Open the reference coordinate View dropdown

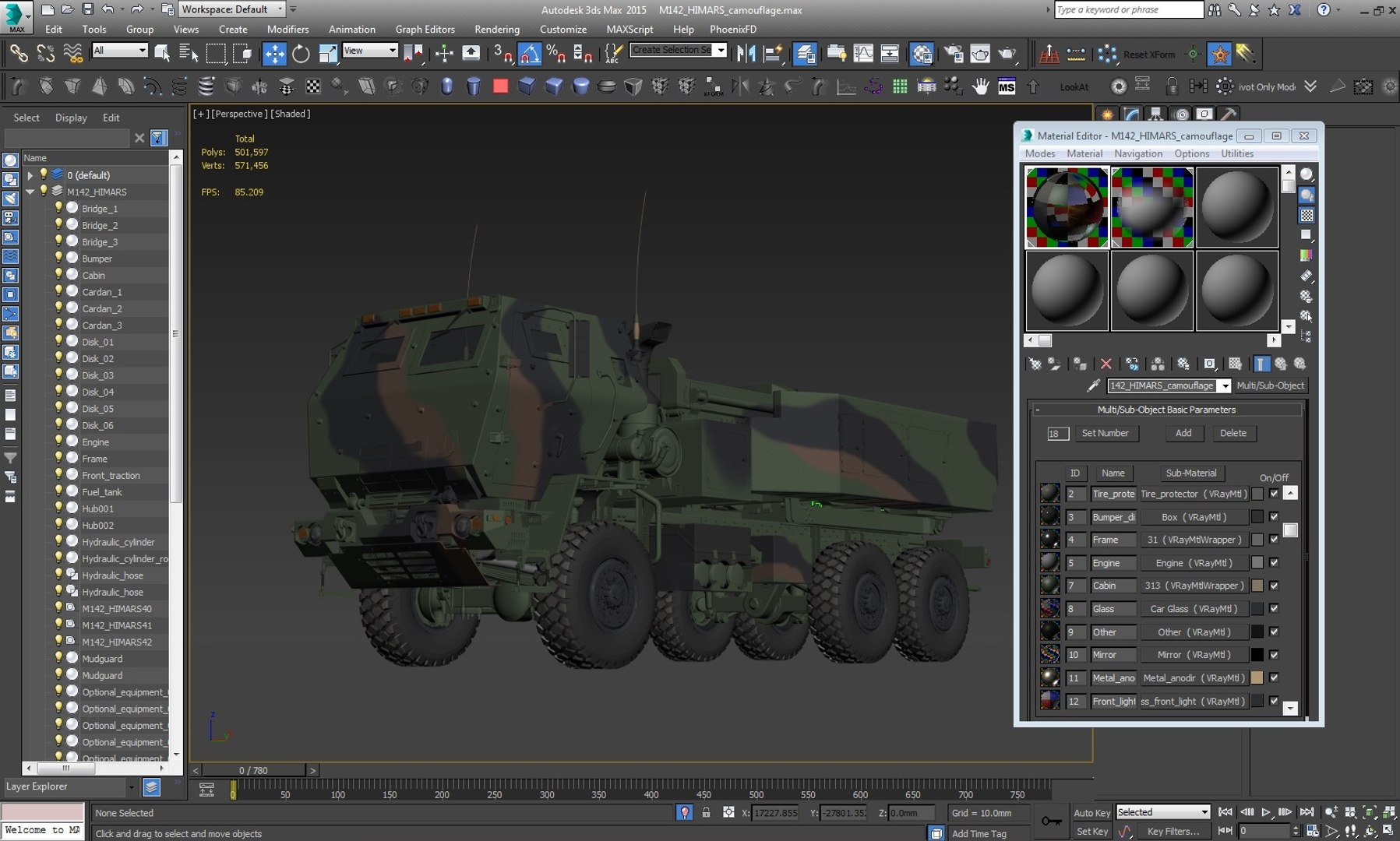pyautogui.click(x=370, y=51)
